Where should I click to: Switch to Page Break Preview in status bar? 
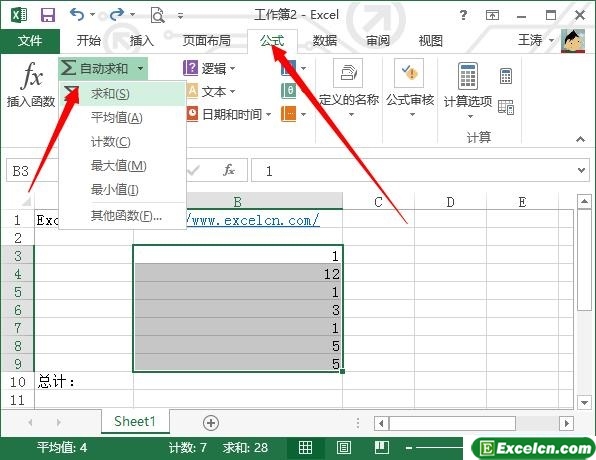381,447
